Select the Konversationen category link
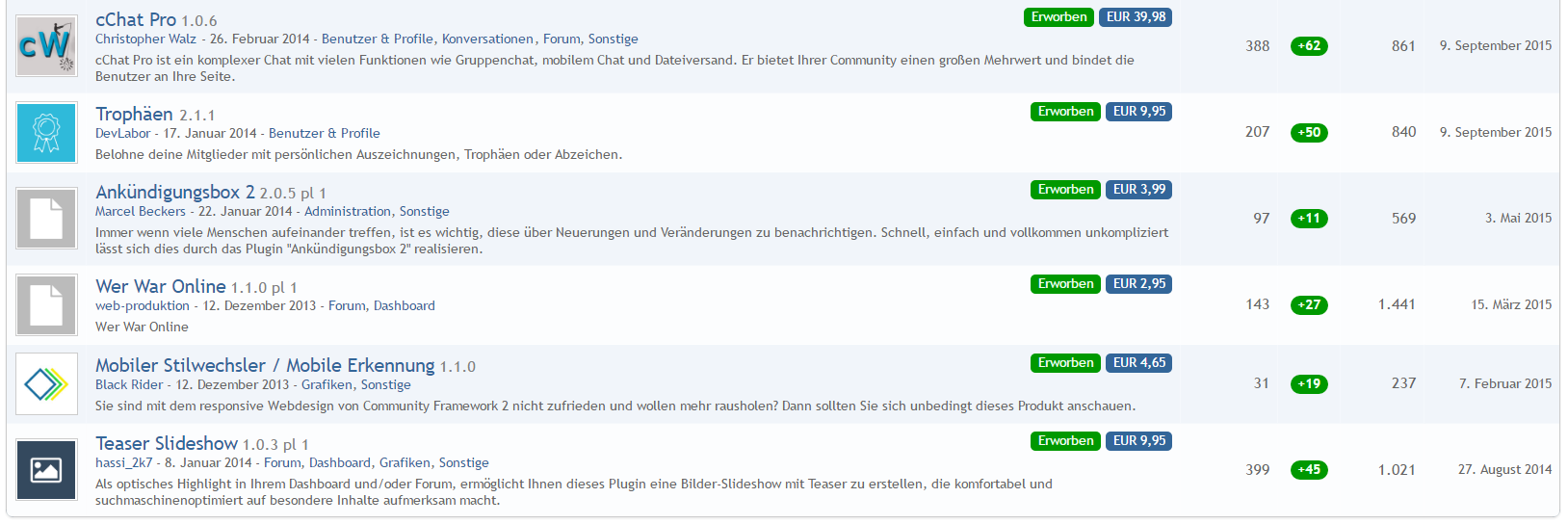This screenshot has width=1568, height=524. (487, 39)
